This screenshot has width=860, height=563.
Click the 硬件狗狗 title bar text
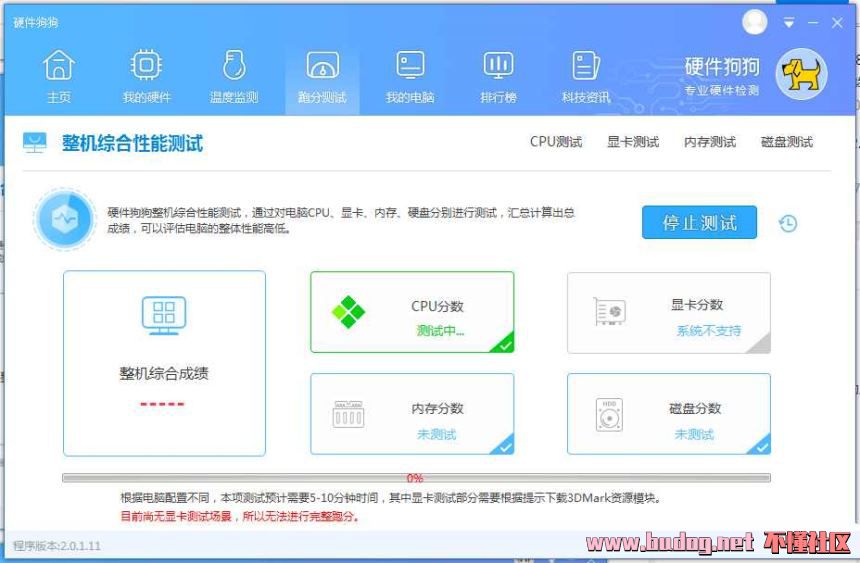36,22
